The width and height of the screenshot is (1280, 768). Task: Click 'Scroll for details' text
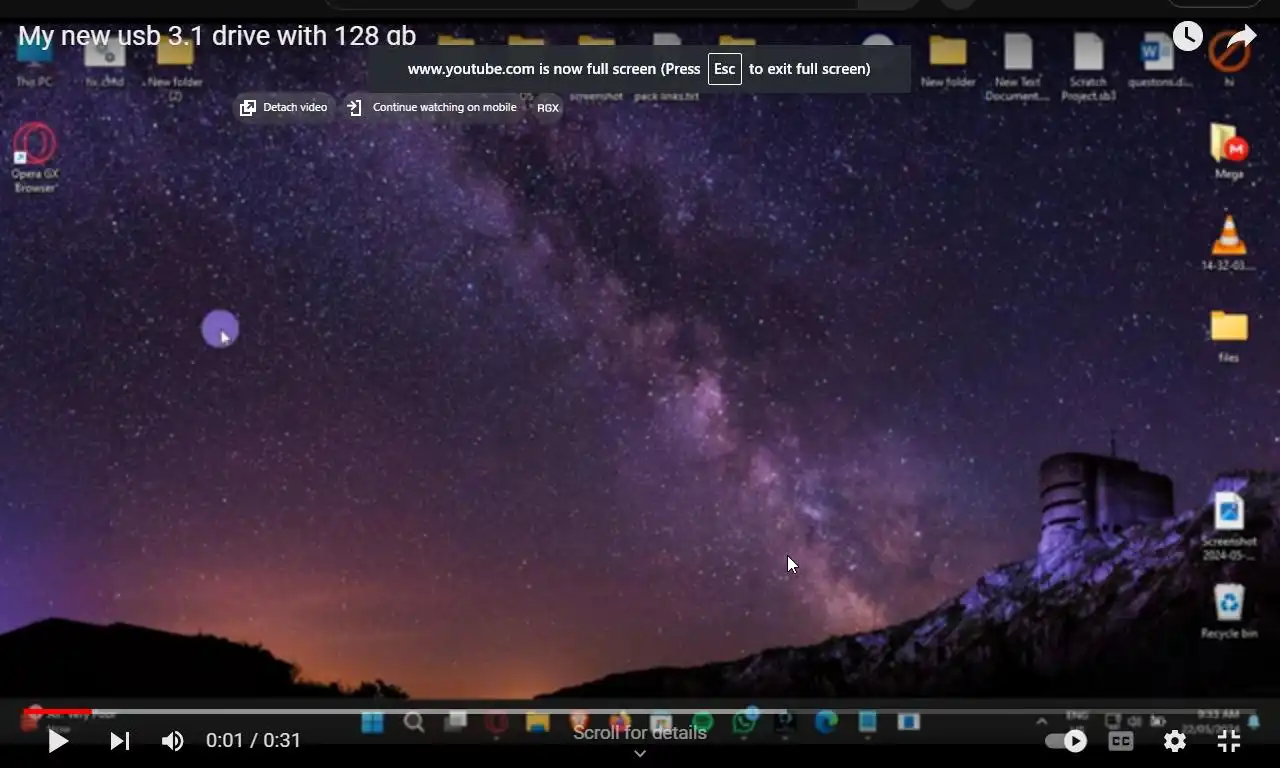click(640, 733)
